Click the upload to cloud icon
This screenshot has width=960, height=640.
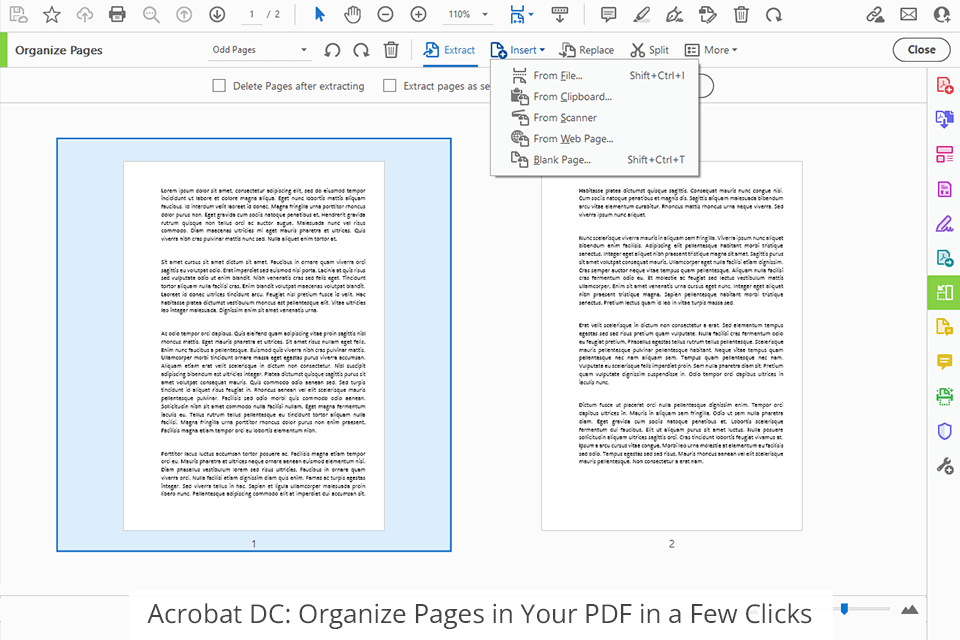(84, 14)
